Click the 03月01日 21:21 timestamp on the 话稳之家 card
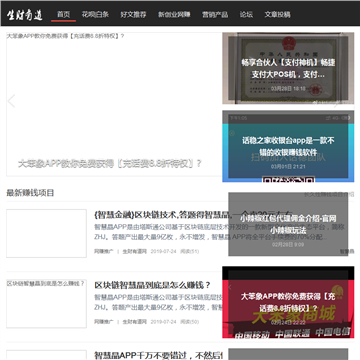 288,167
